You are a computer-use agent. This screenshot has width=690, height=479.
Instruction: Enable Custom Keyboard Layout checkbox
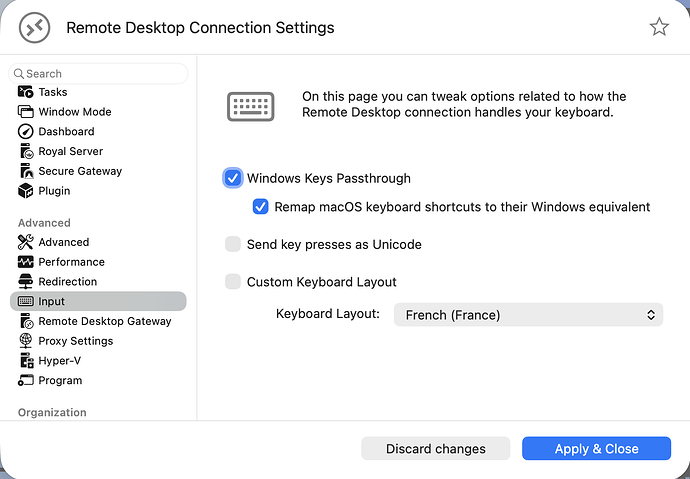[233, 282]
